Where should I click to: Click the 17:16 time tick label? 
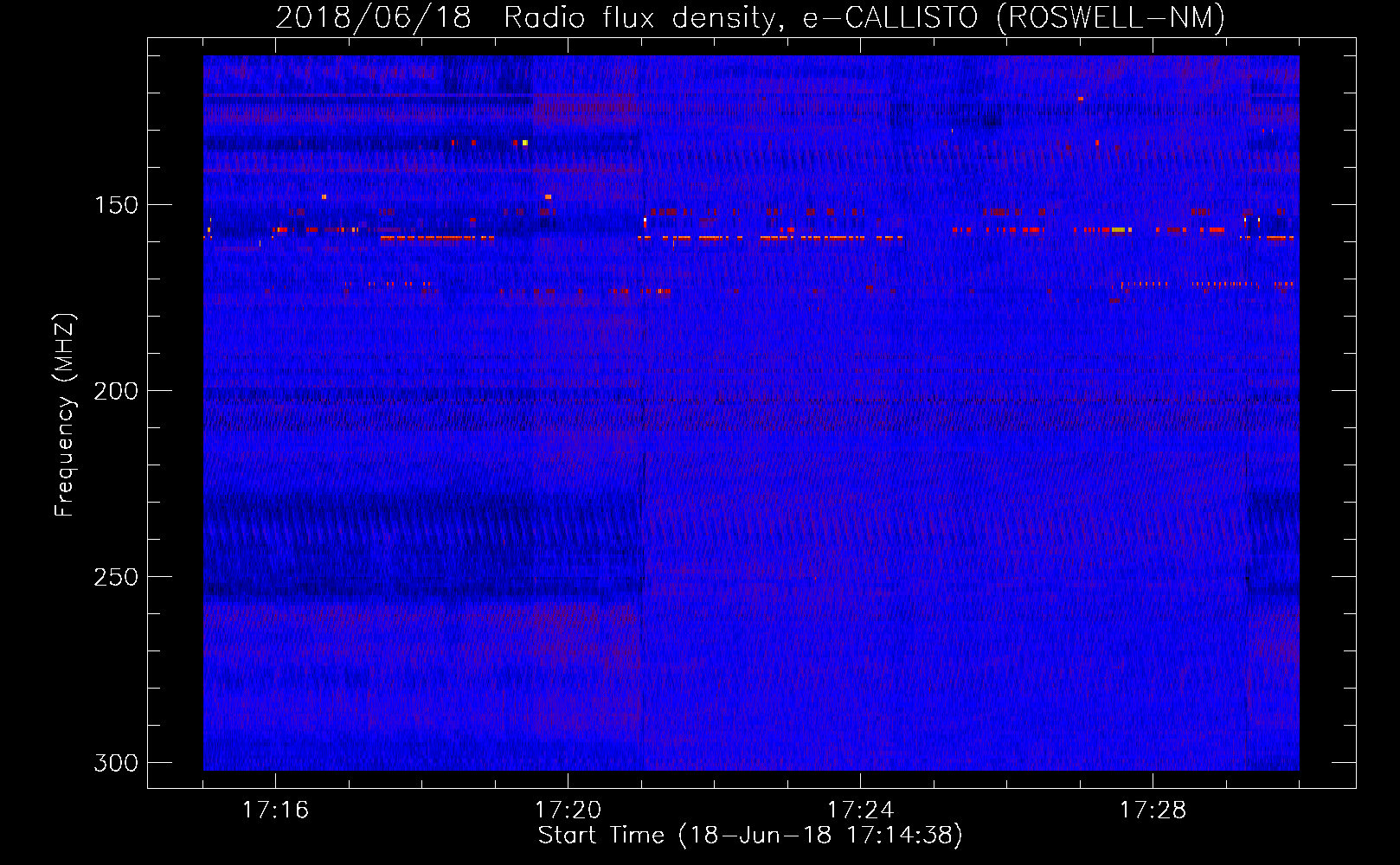pos(275,811)
